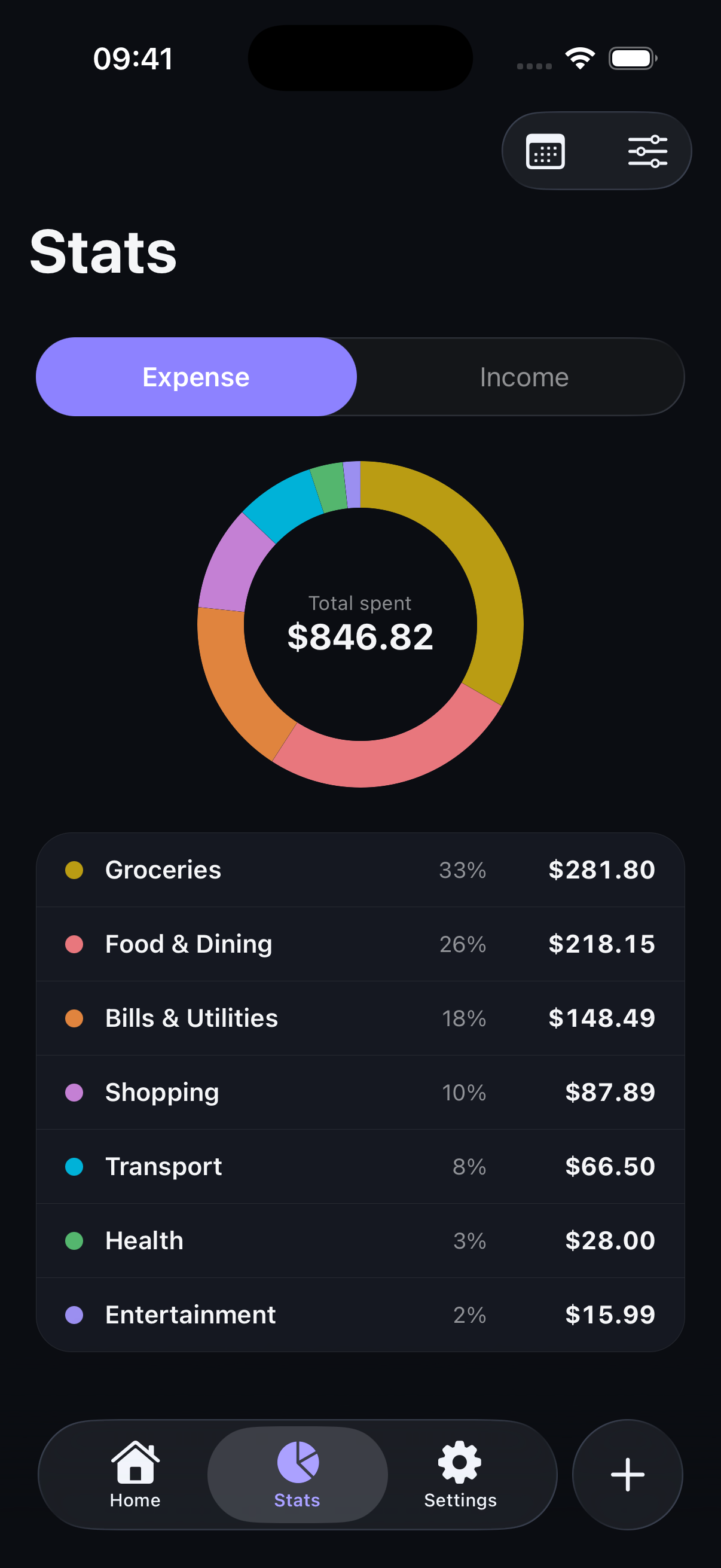
Task: Open the Transport $66.50 row
Action: pyautogui.click(x=360, y=1167)
